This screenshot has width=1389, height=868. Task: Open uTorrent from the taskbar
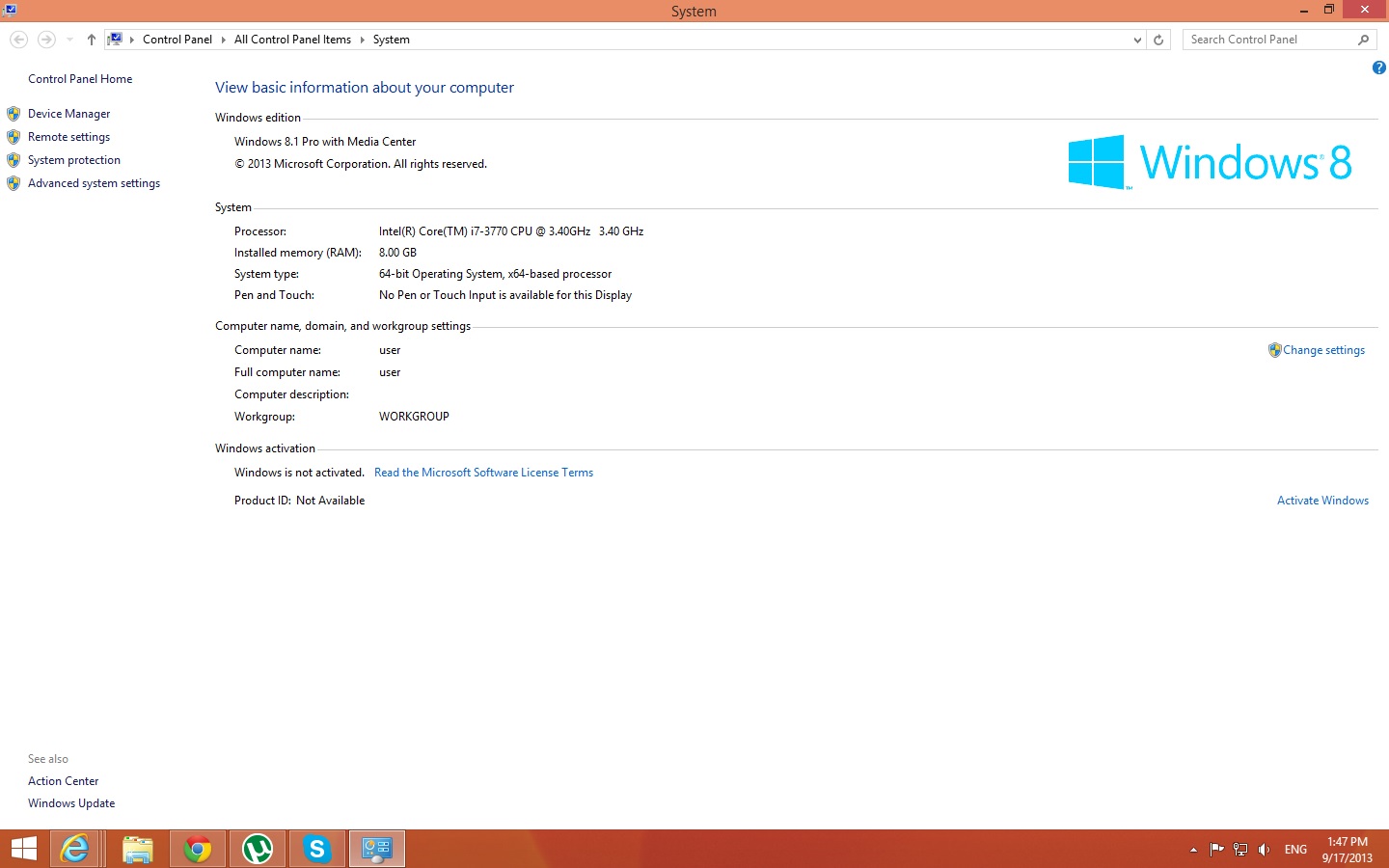tap(258, 849)
